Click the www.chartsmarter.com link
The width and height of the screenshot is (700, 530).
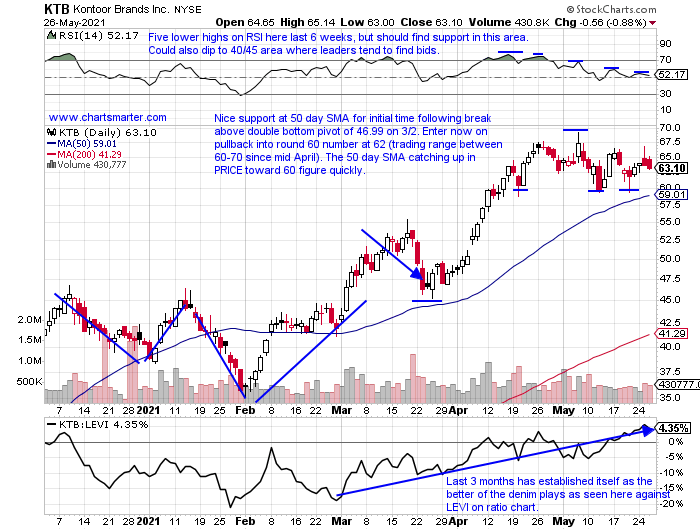[x=108, y=117]
